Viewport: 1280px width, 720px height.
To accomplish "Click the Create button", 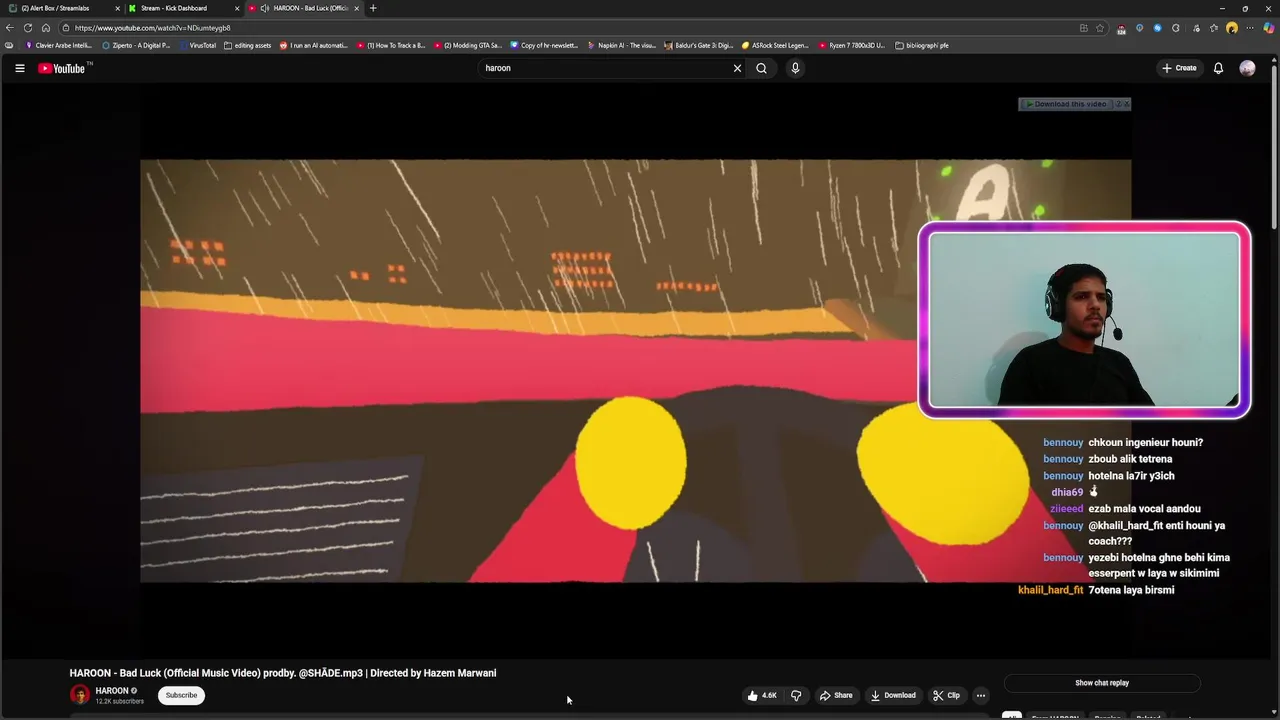I will 1179,68.
